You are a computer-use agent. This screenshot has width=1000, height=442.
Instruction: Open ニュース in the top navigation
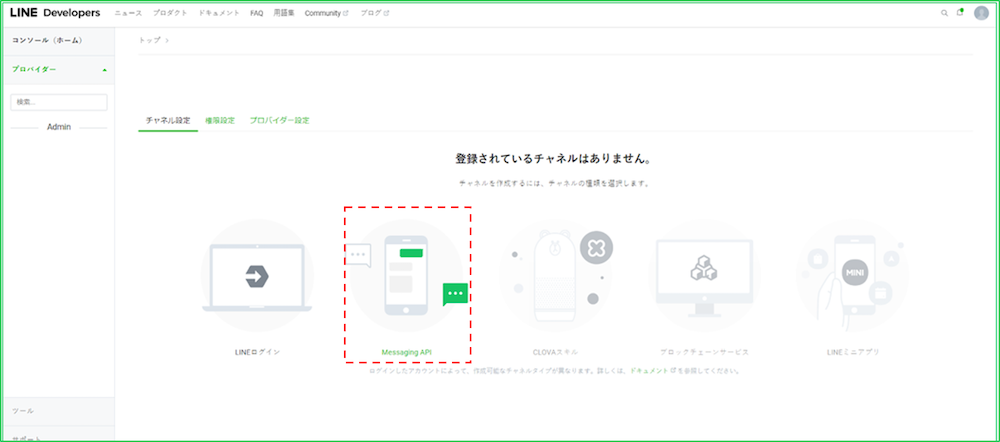[128, 13]
